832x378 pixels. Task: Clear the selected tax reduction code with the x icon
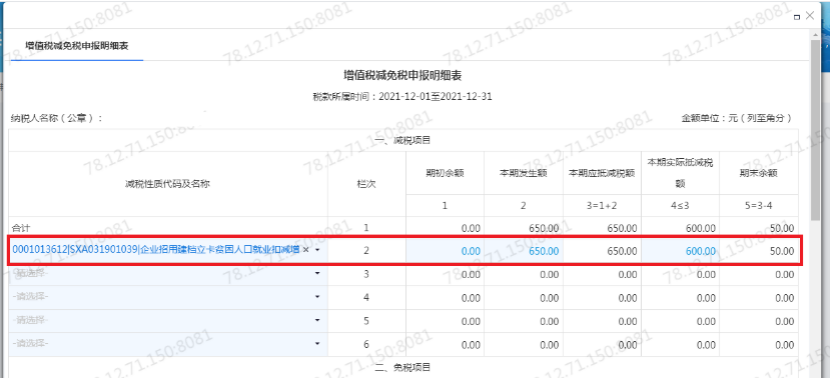[306, 250]
